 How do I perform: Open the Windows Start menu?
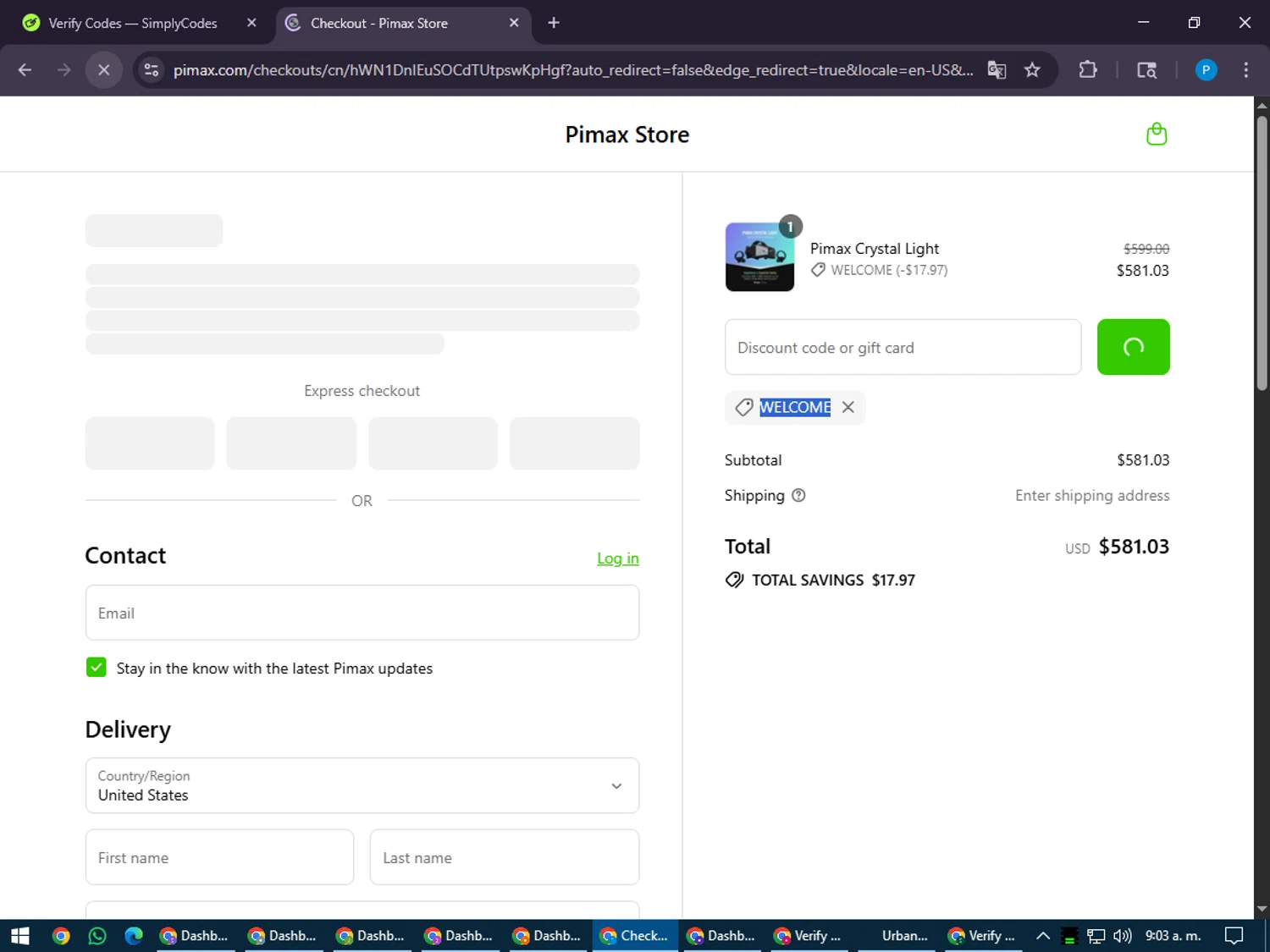pyautogui.click(x=20, y=936)
